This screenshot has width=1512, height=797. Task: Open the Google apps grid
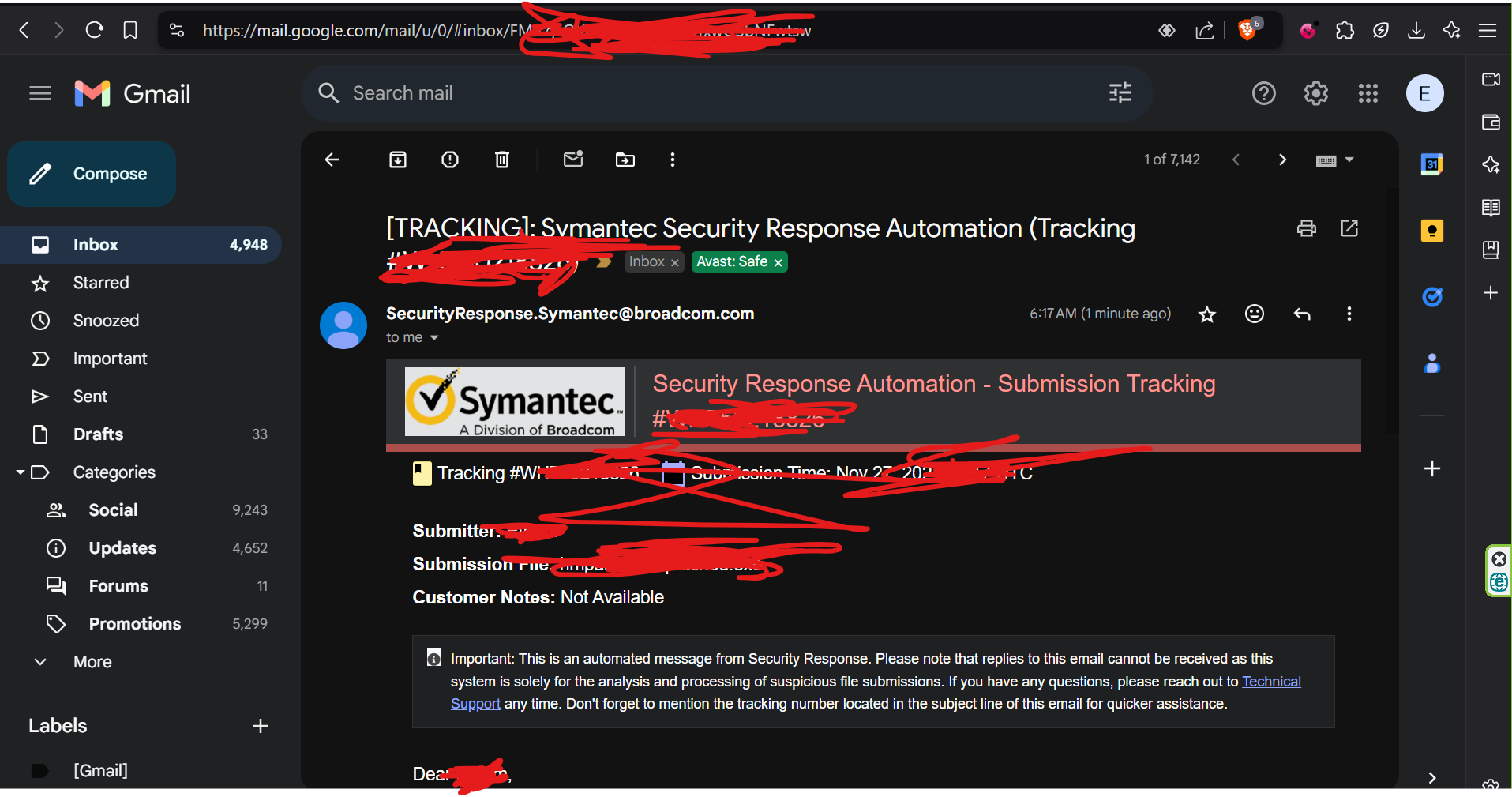pos(1368,93)
